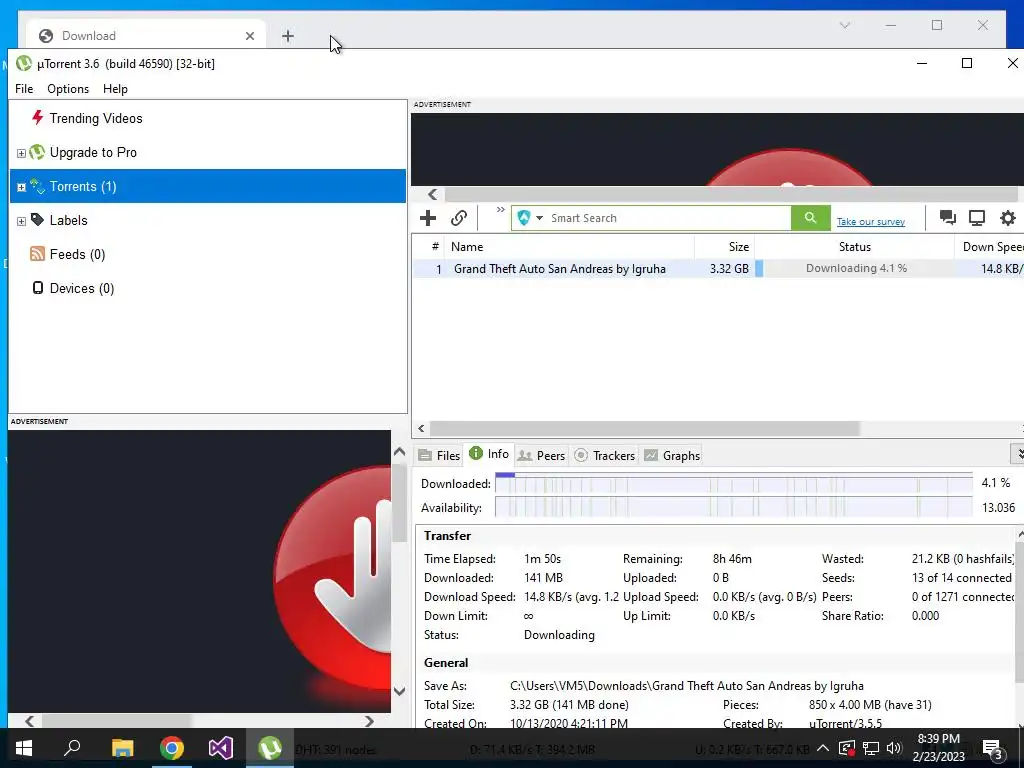Open Google Chrome from taskbar

click(x=172, y=748)
